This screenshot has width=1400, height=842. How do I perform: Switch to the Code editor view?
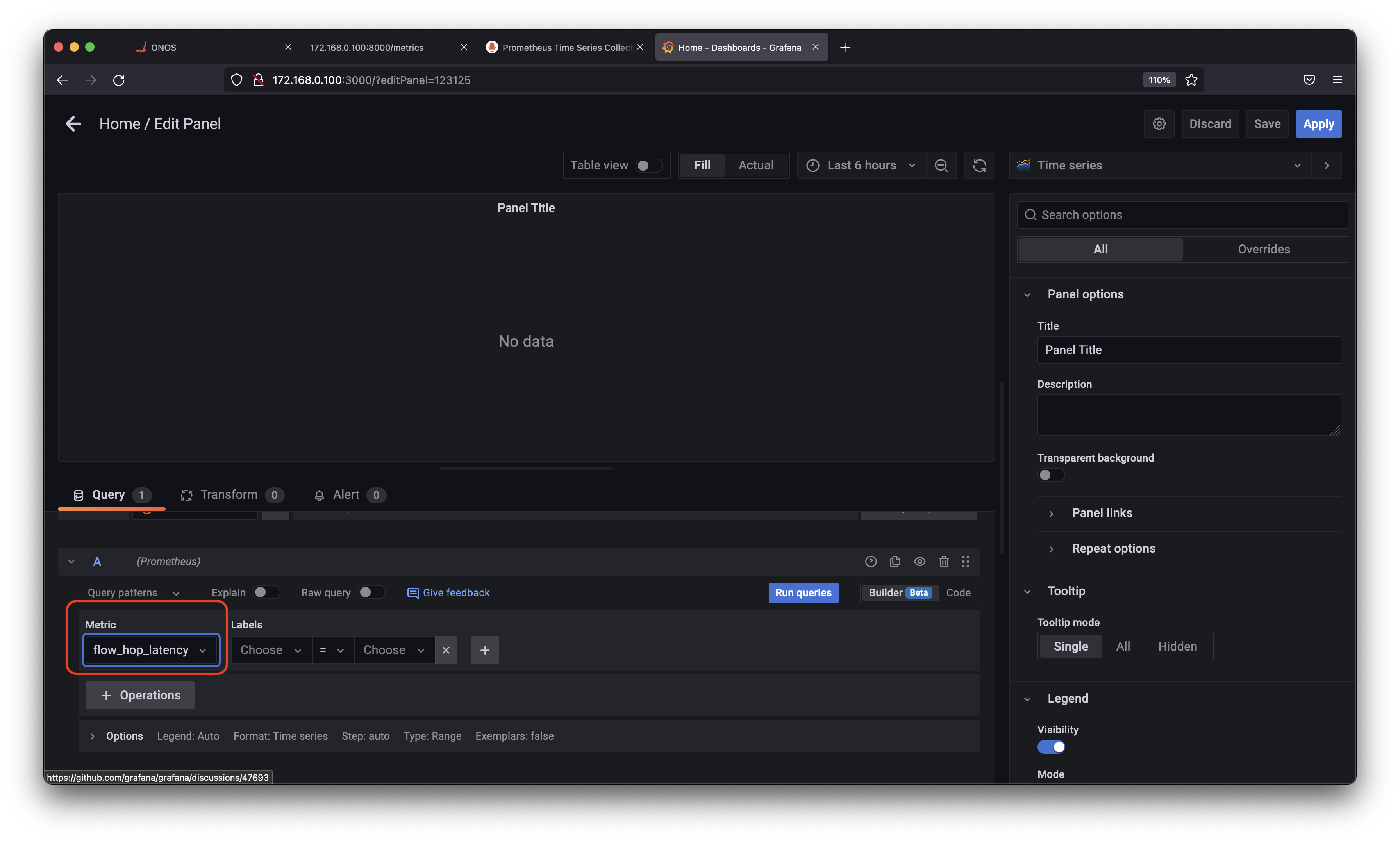(958, 592)
